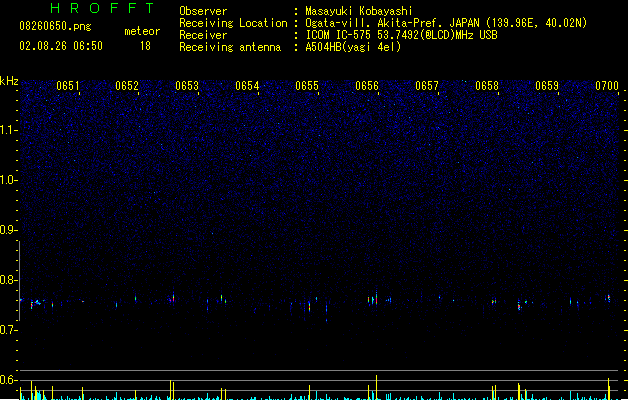Click the 1.0 frequency axis label

8,180
